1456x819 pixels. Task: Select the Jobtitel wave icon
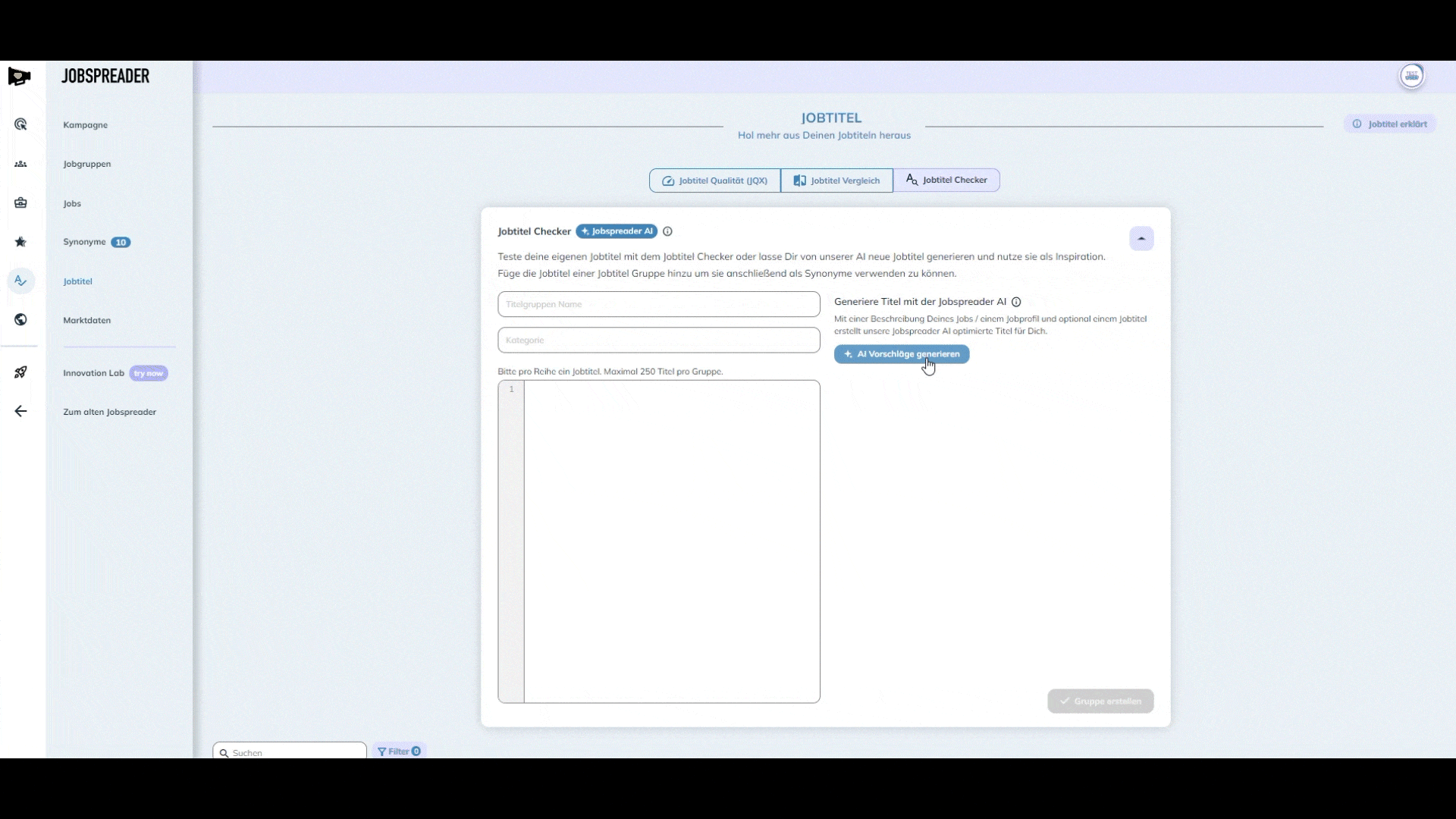[20, 281]
